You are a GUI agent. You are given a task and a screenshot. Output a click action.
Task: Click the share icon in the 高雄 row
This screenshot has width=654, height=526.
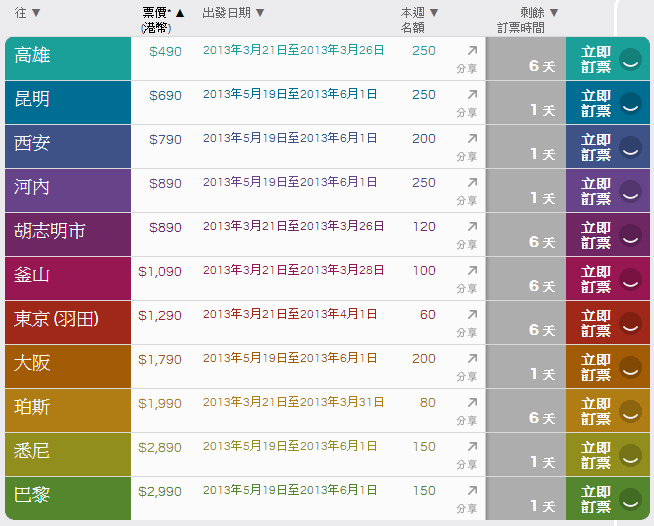(468, 59)
